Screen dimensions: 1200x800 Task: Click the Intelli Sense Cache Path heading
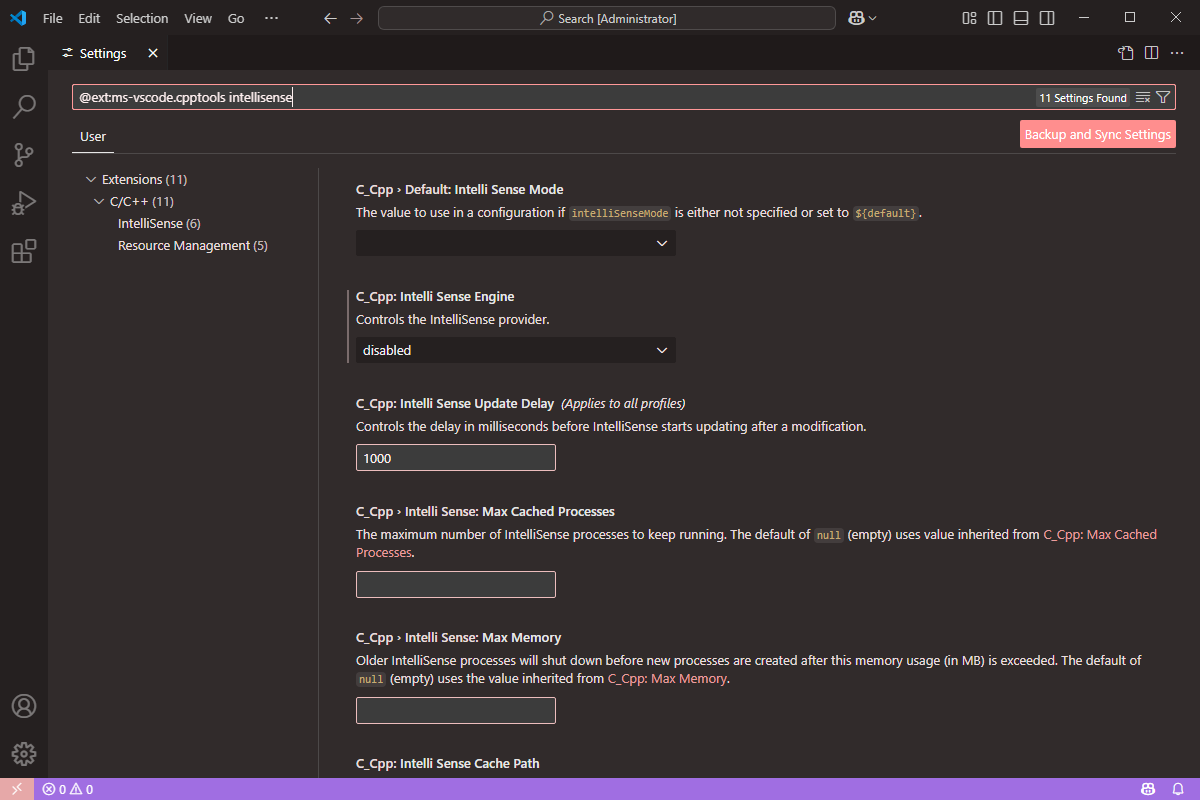click(448, 763)
